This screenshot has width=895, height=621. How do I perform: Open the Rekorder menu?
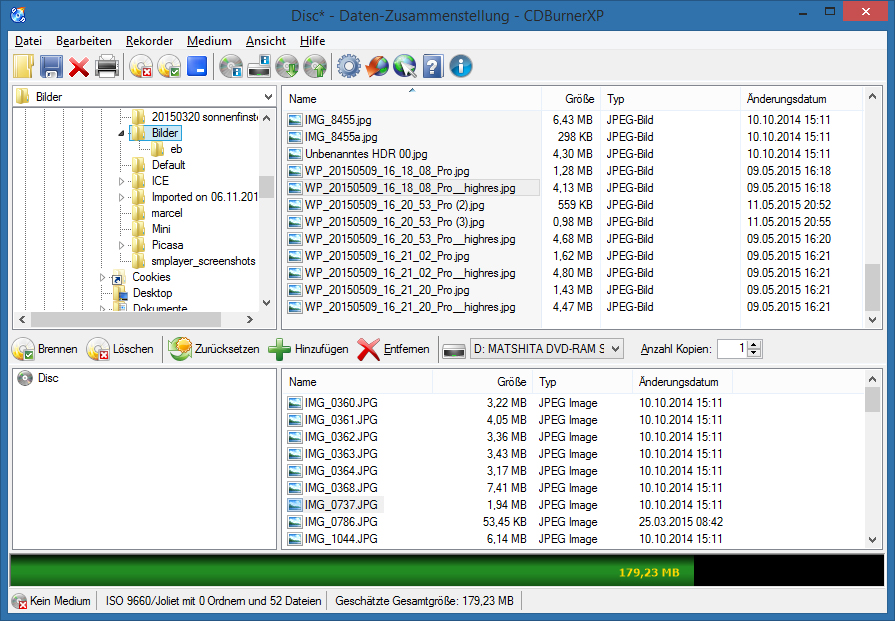point(150,41)
